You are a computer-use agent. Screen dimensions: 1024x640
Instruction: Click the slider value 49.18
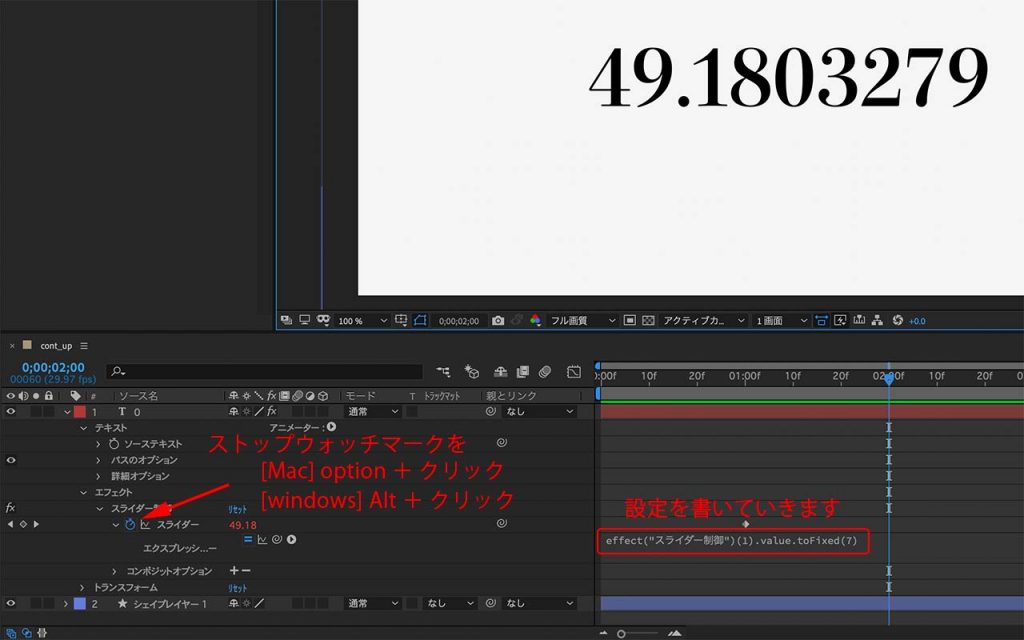(243, 525)
